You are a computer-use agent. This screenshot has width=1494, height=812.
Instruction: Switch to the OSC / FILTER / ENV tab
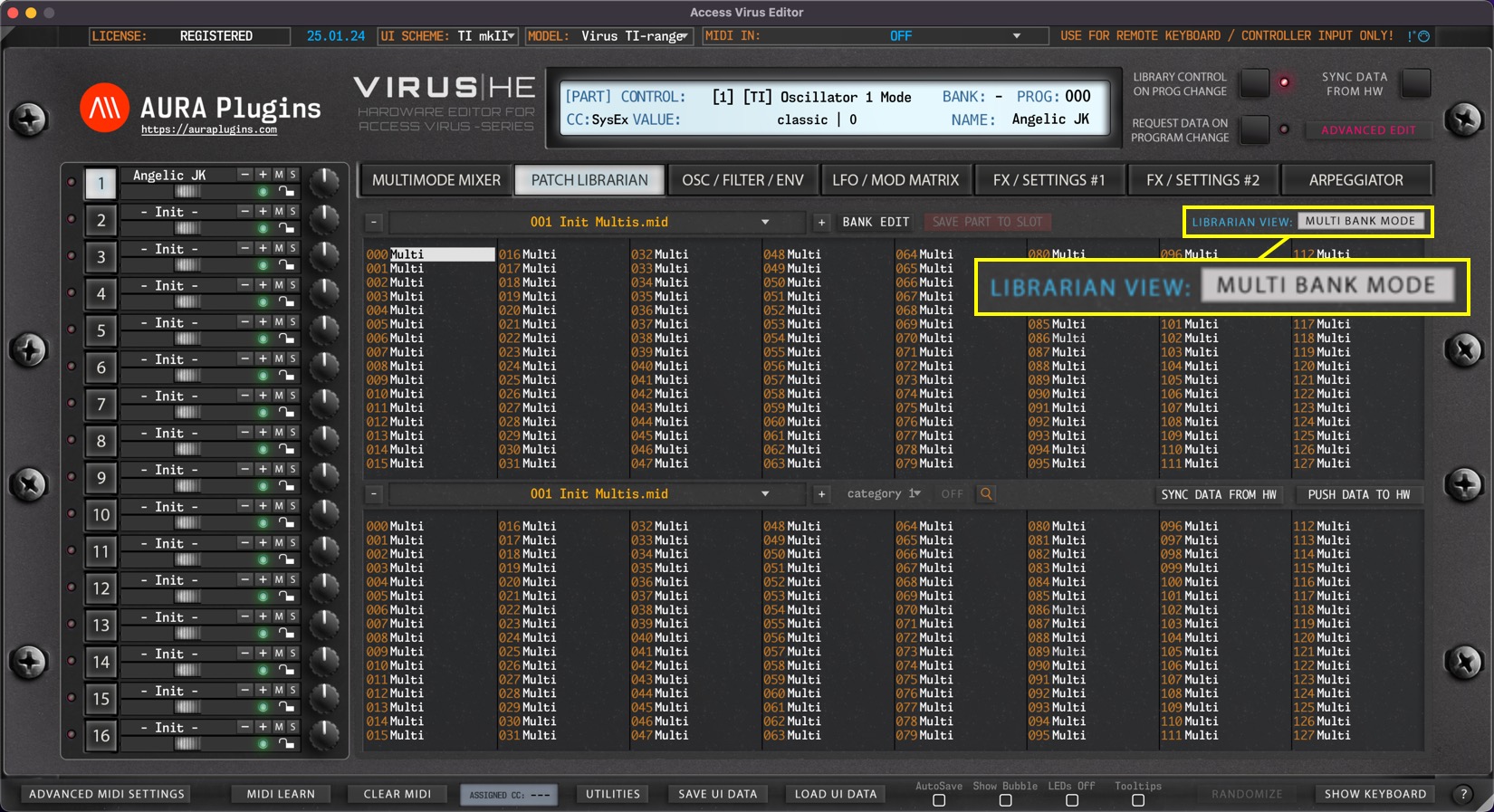tap(742, 180)
